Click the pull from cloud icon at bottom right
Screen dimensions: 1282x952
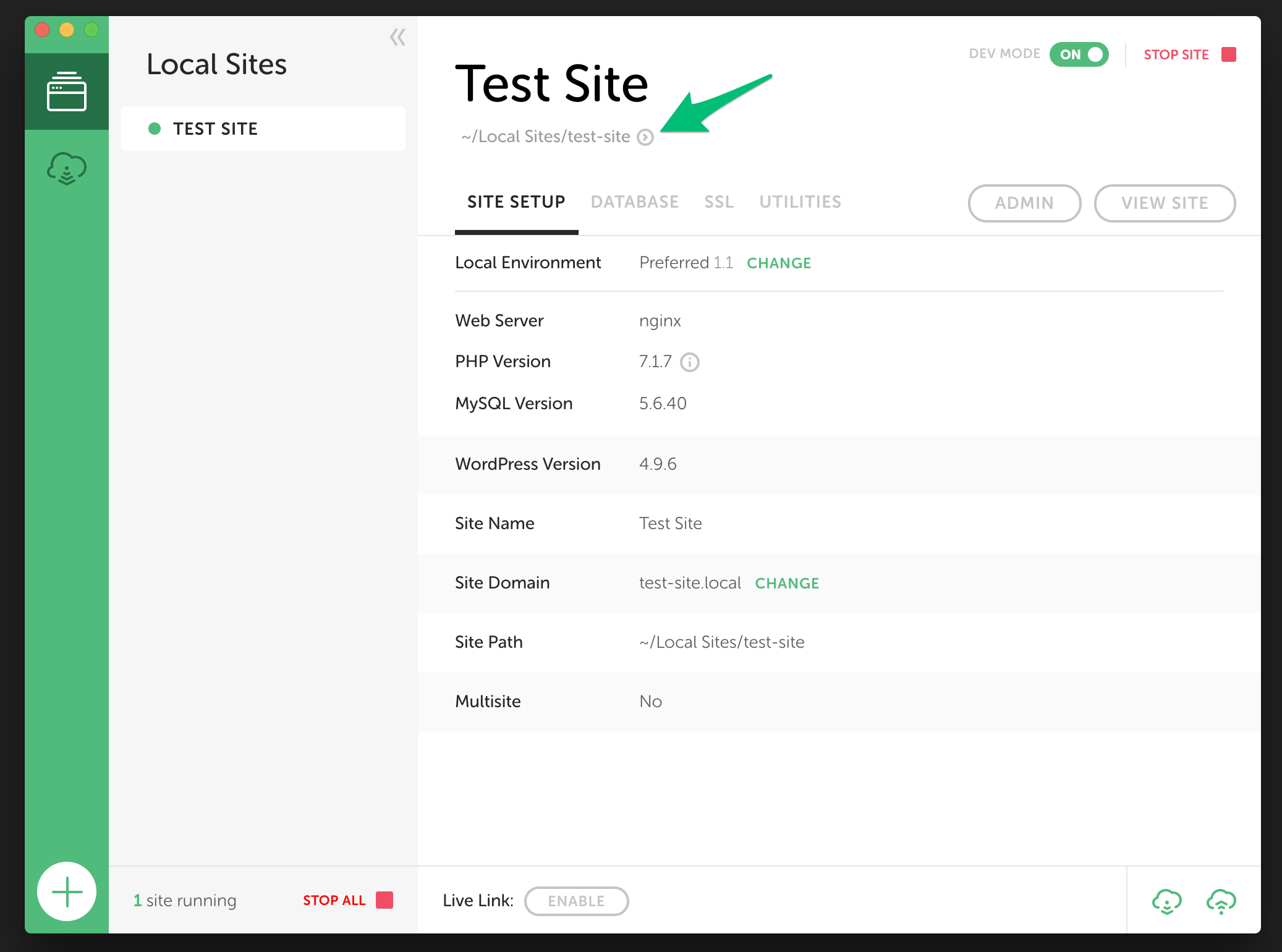[x=1166, y=901]
